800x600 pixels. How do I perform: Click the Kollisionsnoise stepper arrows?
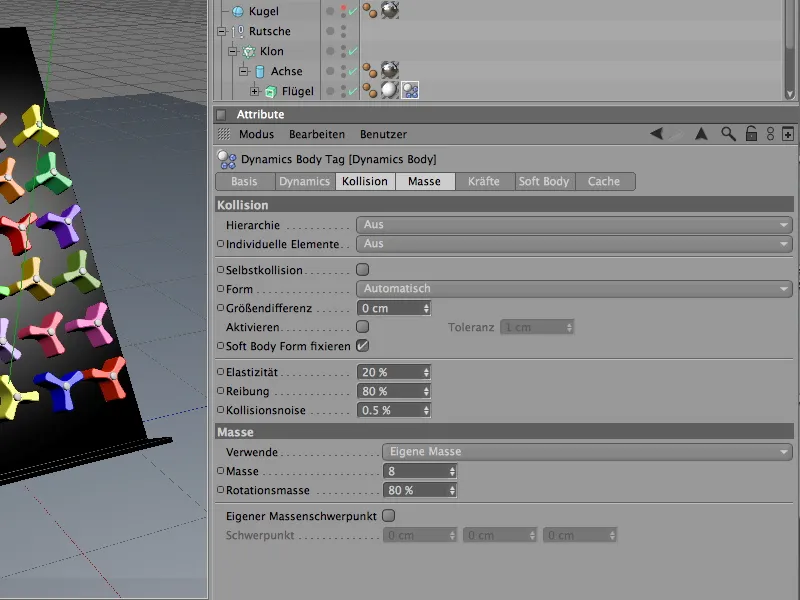pos(426,410)
